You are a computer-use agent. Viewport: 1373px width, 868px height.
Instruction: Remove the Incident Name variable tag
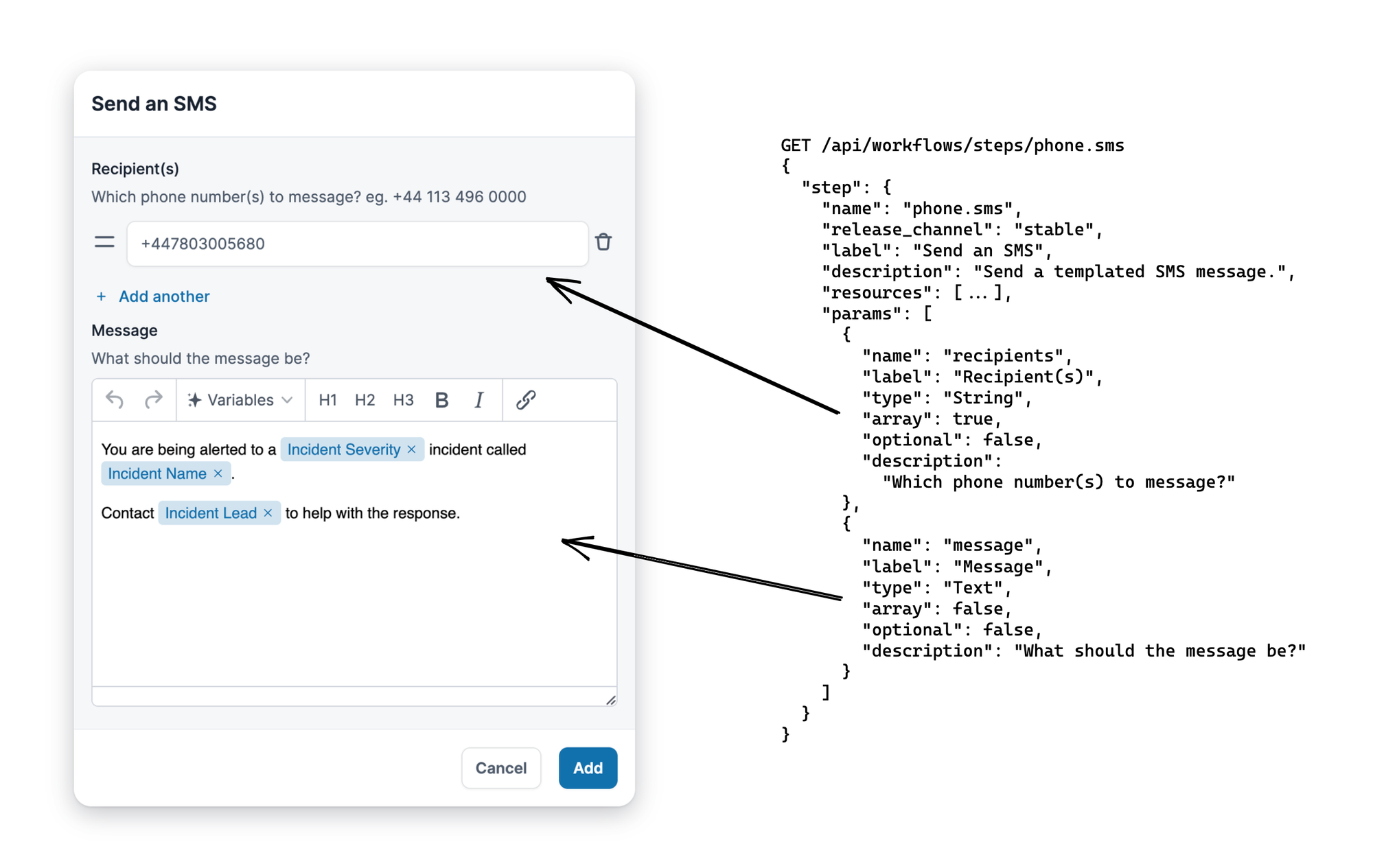[x=218, y=473]
